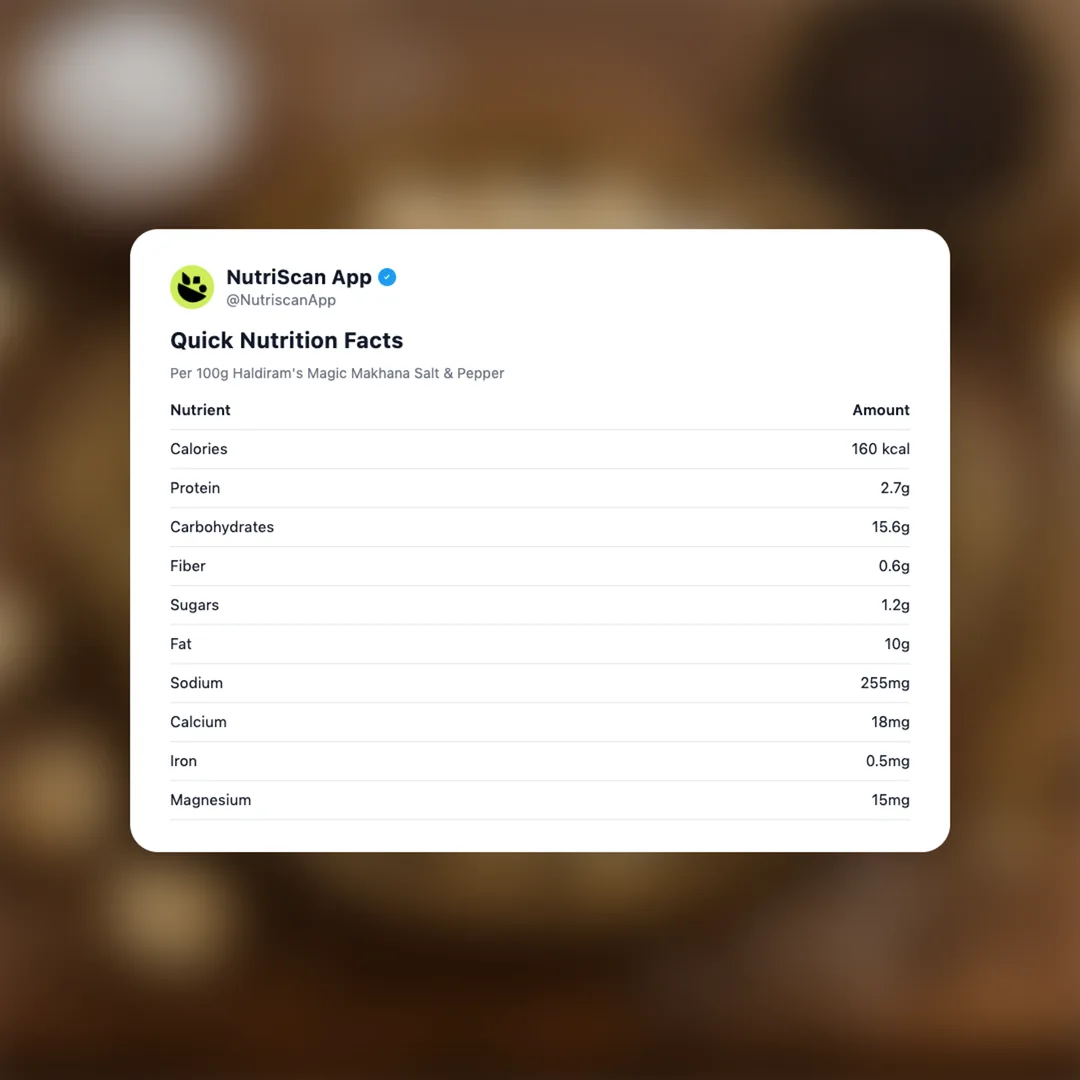This screenshot has width=1080, height=1080.
Task: Click the Nutrient column header
Action: 200,410
